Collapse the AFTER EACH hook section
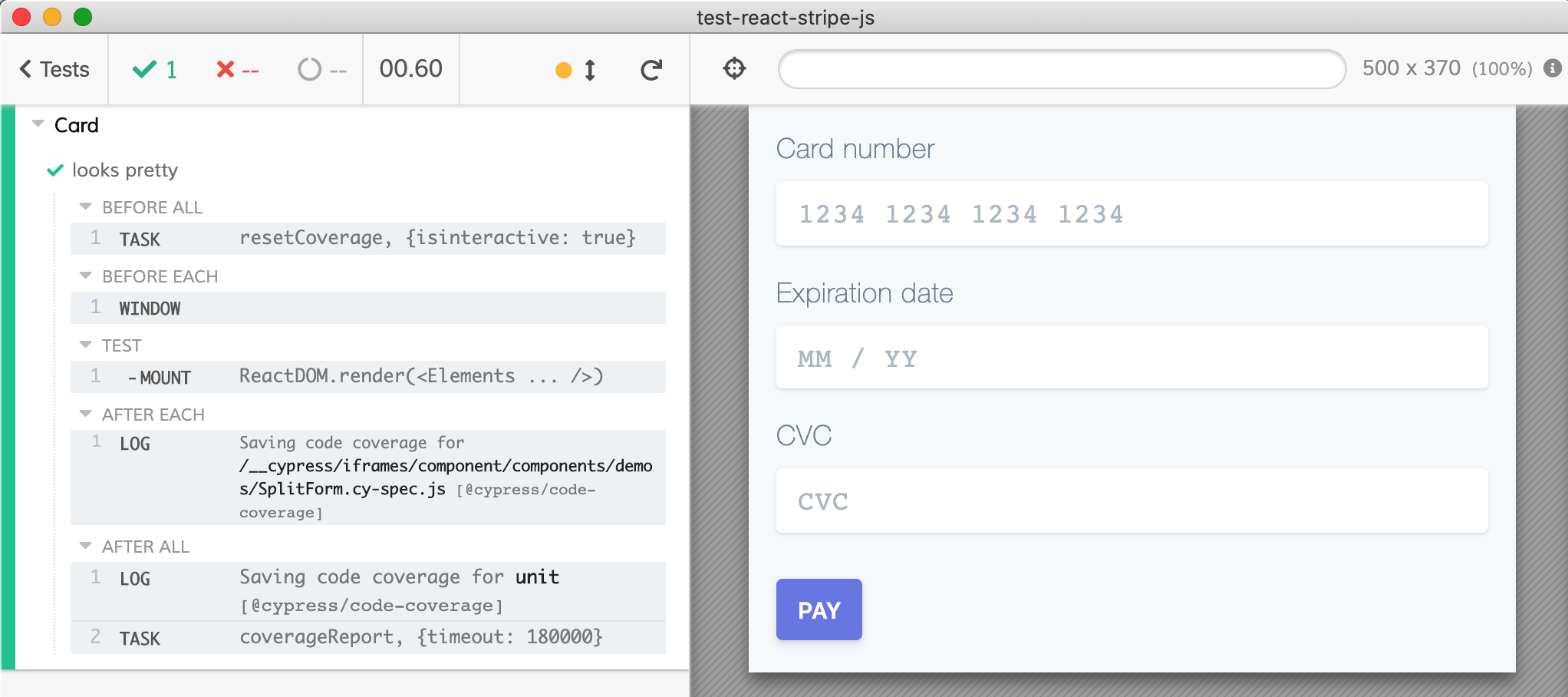Image resolution: width=1568 pixels, height=697 pixels. [x=85, y=414]
